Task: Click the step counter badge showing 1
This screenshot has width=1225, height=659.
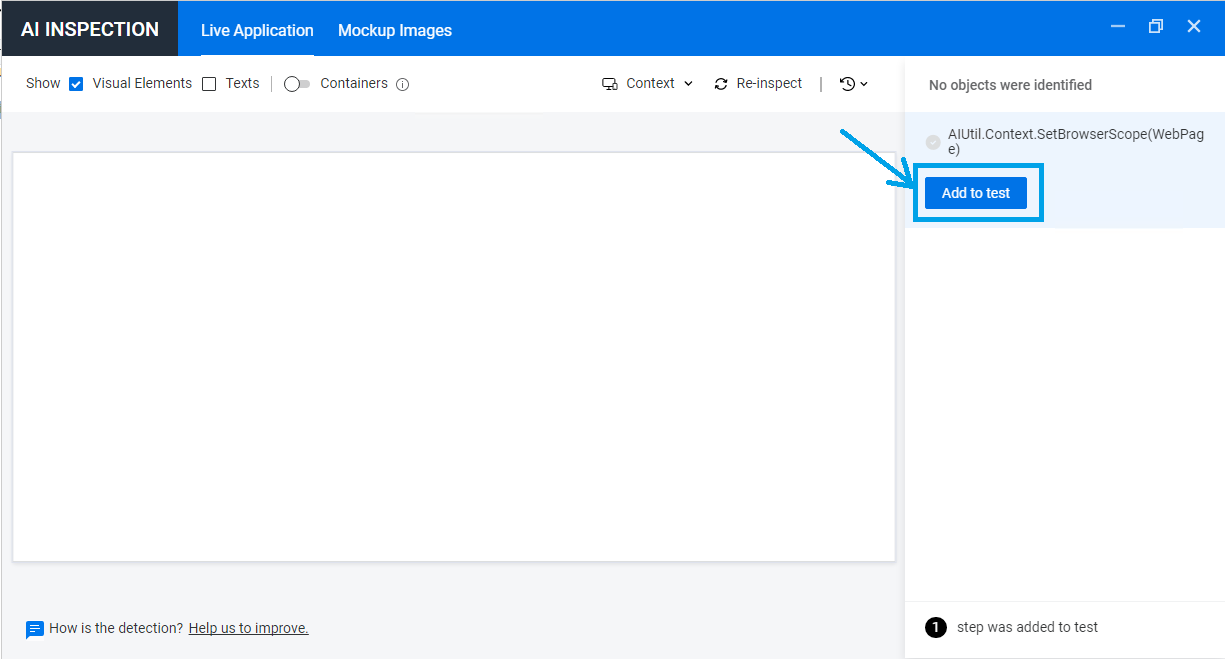Action: click(935, 627)
